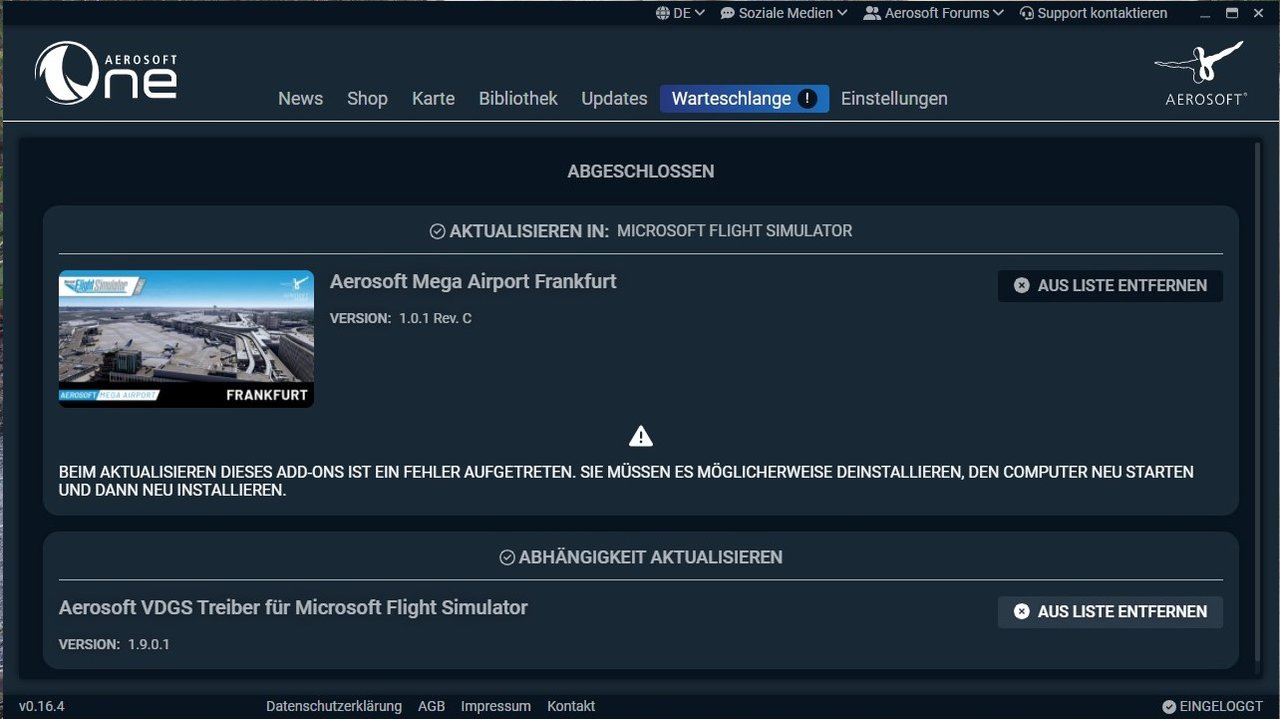Image resolution: width=1280 pixels, height=719 pixels.
Task: Remove Aerosoft VDGS Treiber from the list
Action: click(x=1110, y=611)
